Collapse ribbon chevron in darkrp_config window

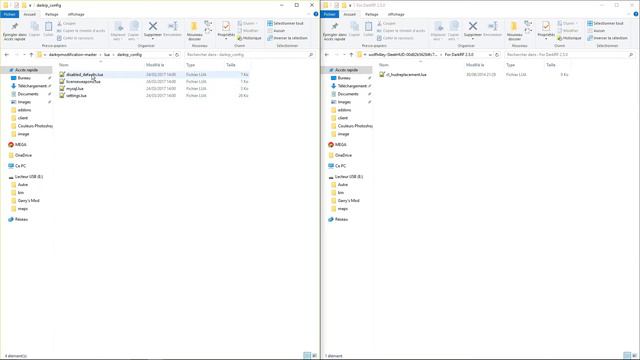pyautogui.click(x=309, y=14)
